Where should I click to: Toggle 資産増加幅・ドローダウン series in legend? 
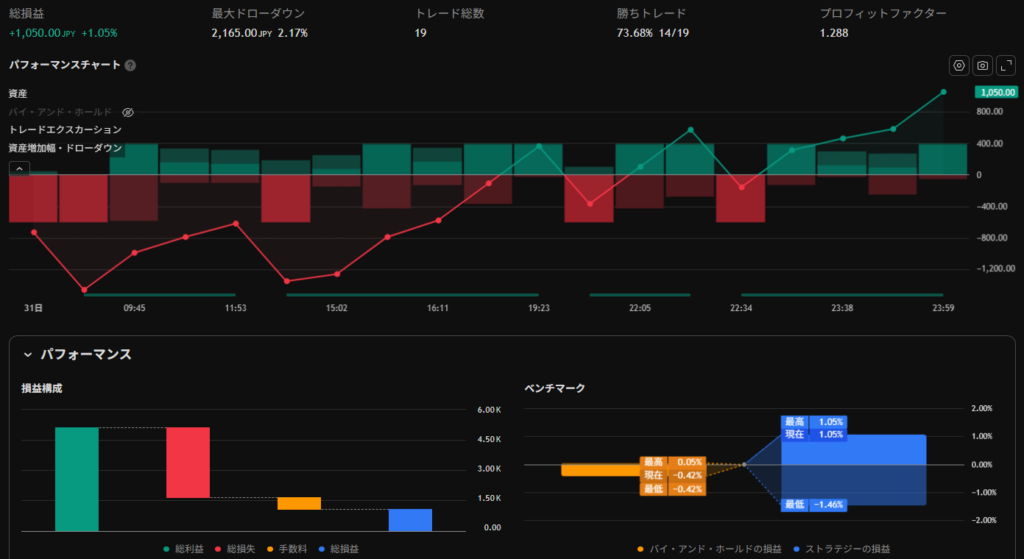[65, 148]
